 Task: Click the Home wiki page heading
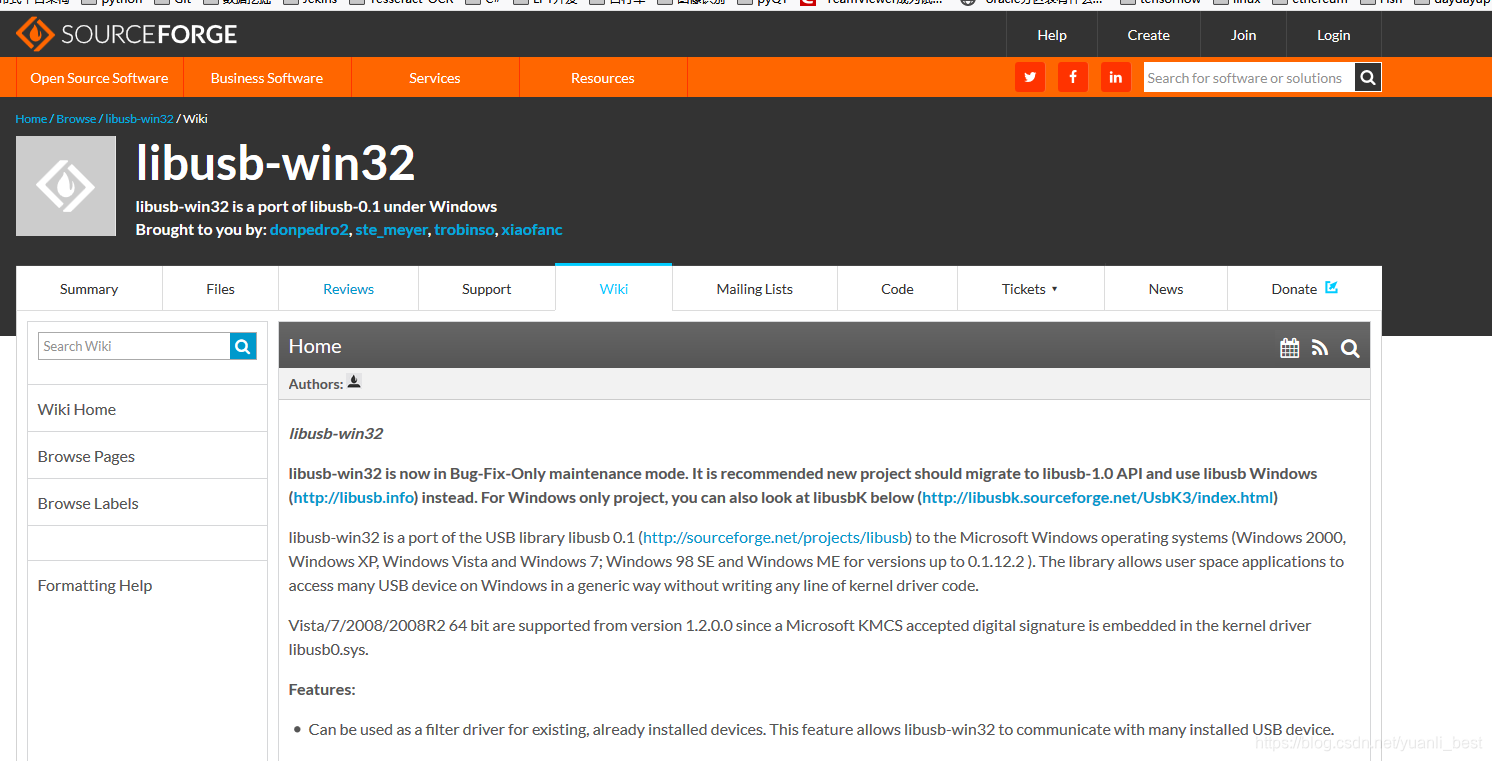(315, 346)
